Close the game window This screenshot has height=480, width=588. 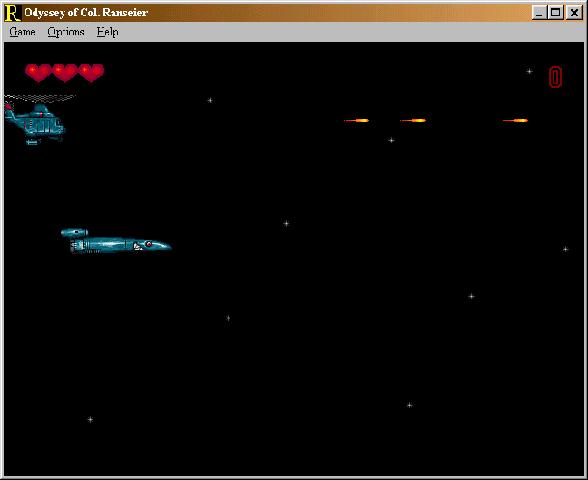tap(574, 13)
